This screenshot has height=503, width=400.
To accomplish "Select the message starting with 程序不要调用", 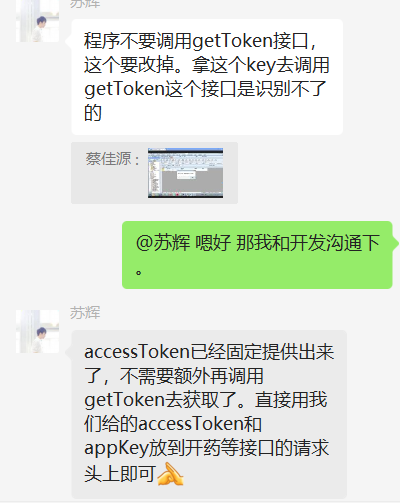I will (207, 77).
